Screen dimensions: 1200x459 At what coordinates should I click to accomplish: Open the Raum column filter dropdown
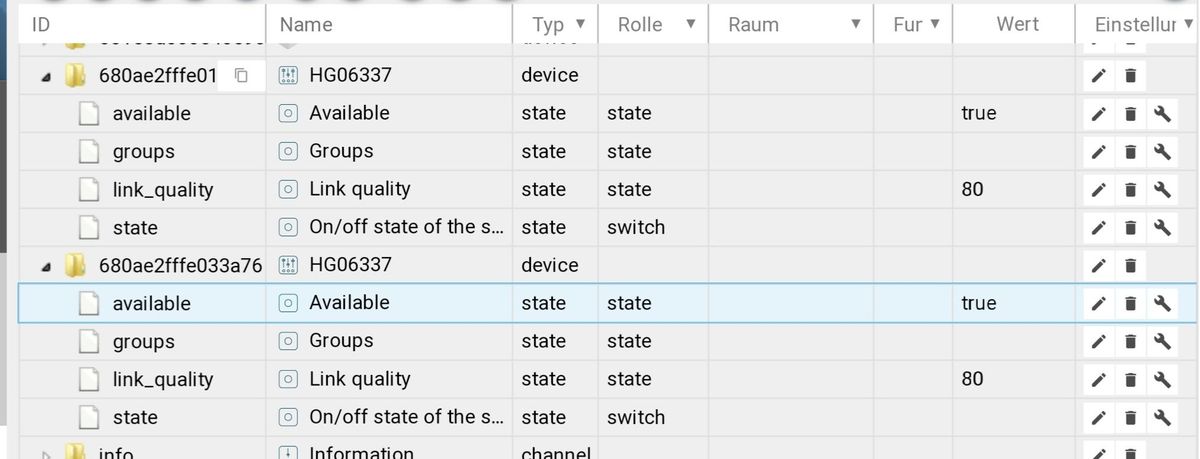click(x=855, y=25)
